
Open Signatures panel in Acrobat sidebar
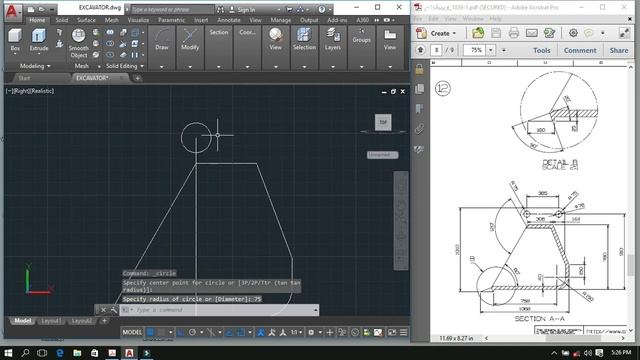click(419, 149)
